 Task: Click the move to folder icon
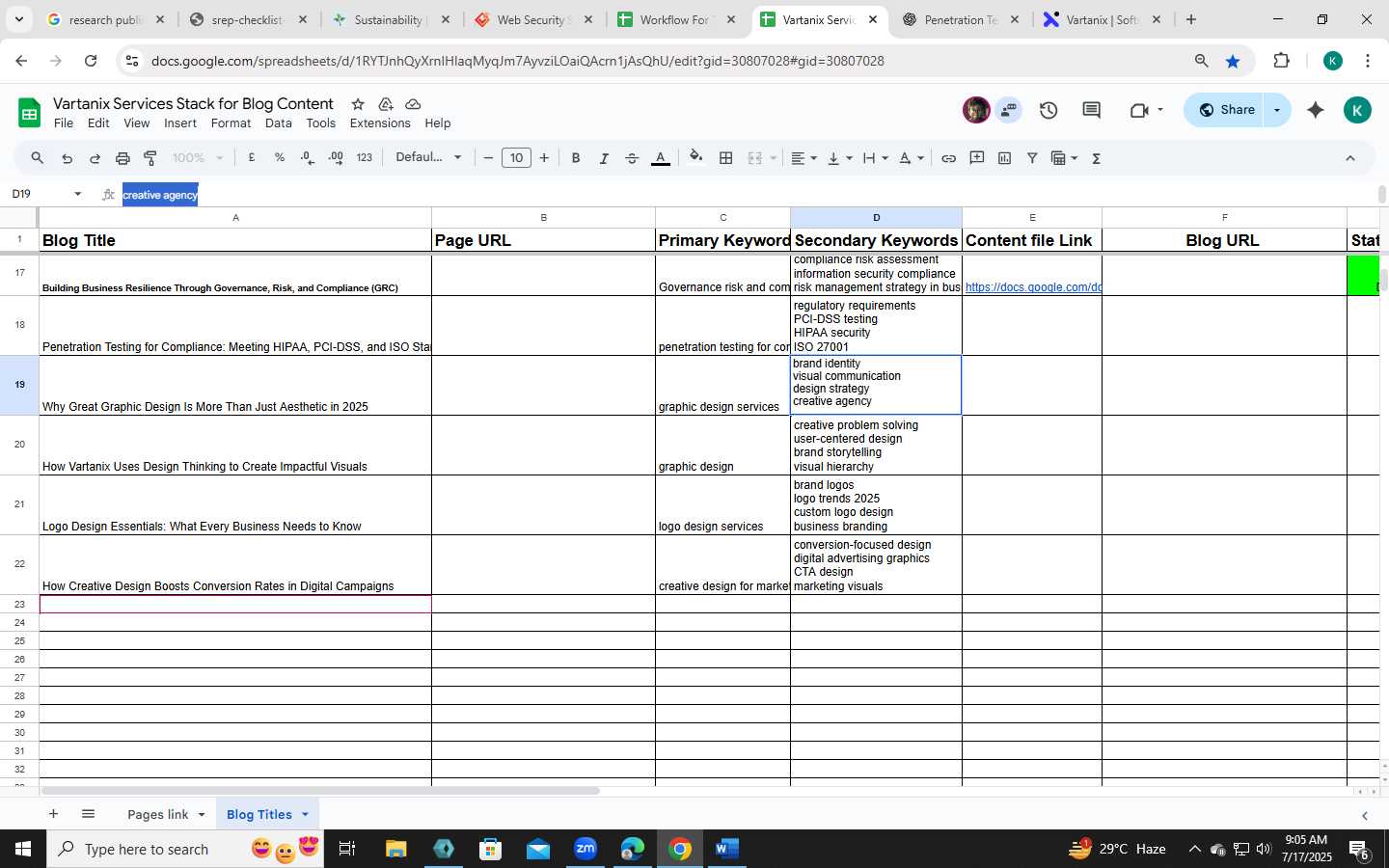pyautogui.click(x=386, y=104)
